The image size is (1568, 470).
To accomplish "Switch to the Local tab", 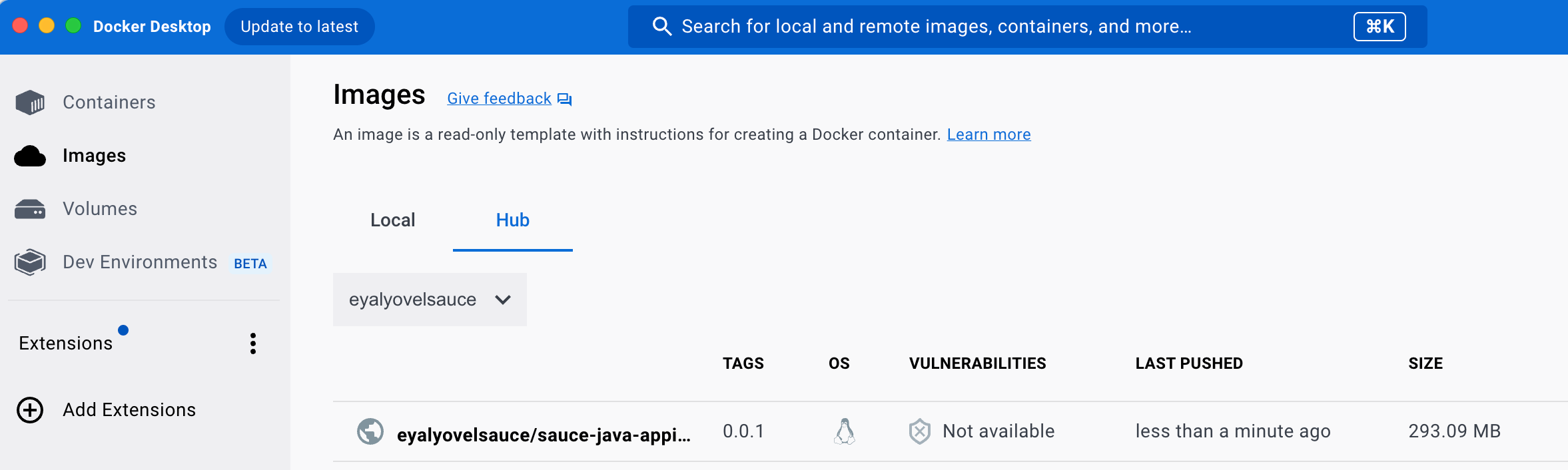I will point(392,220).
